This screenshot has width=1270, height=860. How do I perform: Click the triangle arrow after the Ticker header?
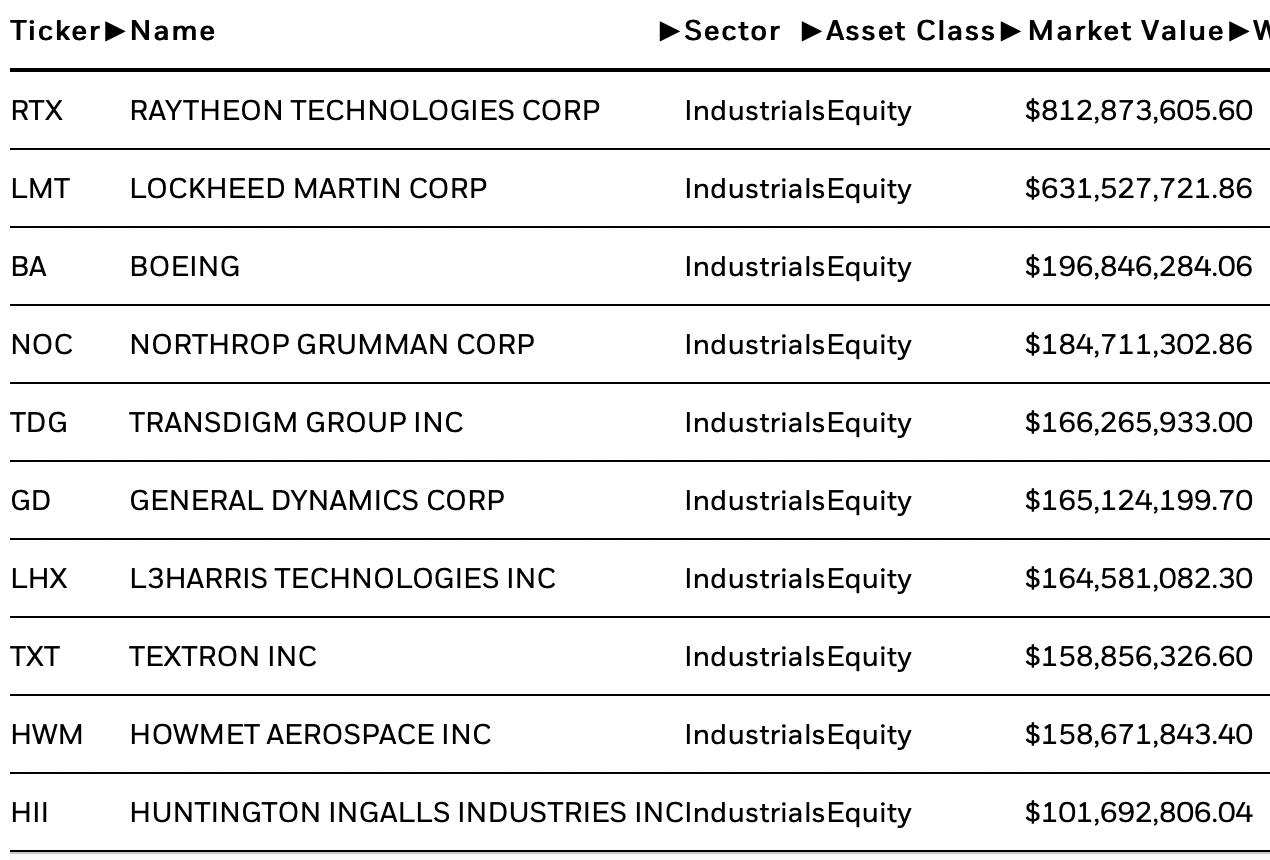[x=116, y=31]
